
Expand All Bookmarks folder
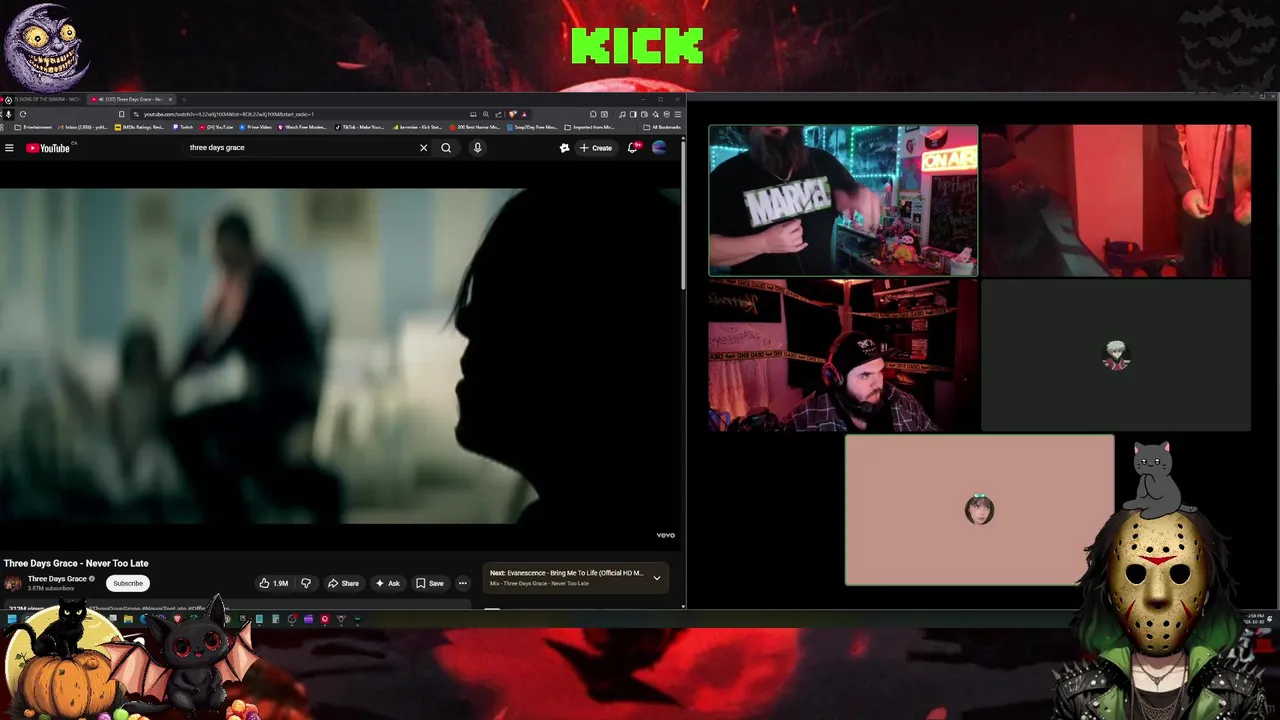point(662,127)
